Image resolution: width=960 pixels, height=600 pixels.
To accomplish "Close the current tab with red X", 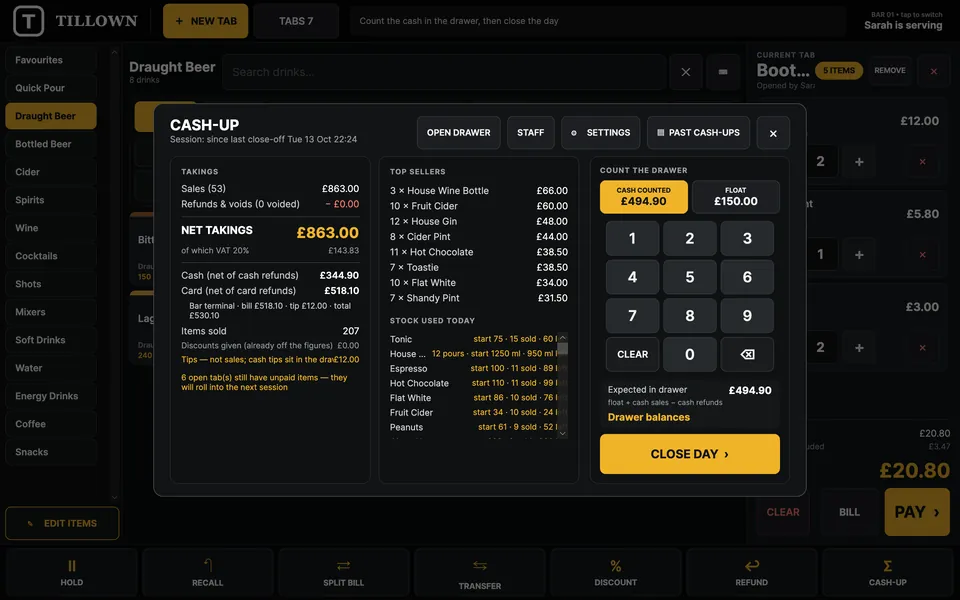I will pyautogui.click(x=934, y=71).
